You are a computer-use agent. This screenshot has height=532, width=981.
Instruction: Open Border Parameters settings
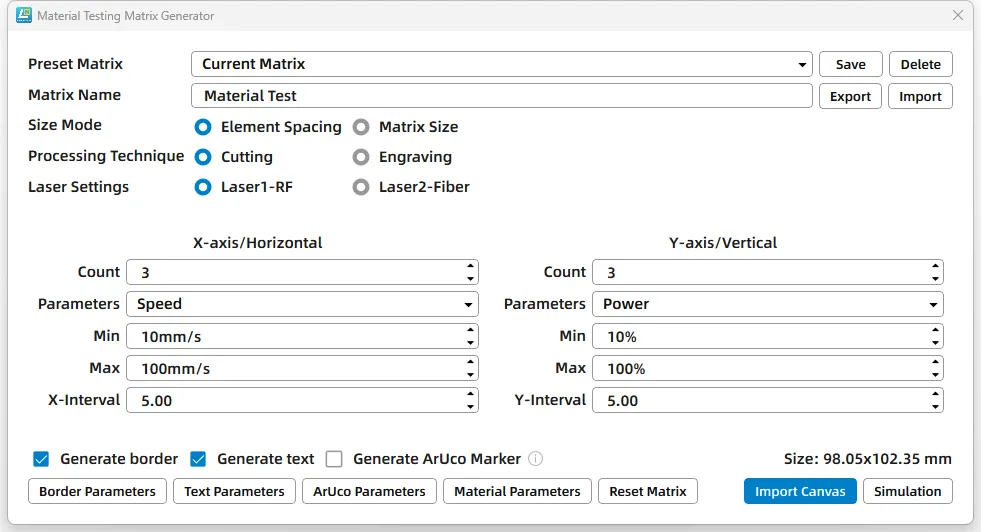point(97,491)
